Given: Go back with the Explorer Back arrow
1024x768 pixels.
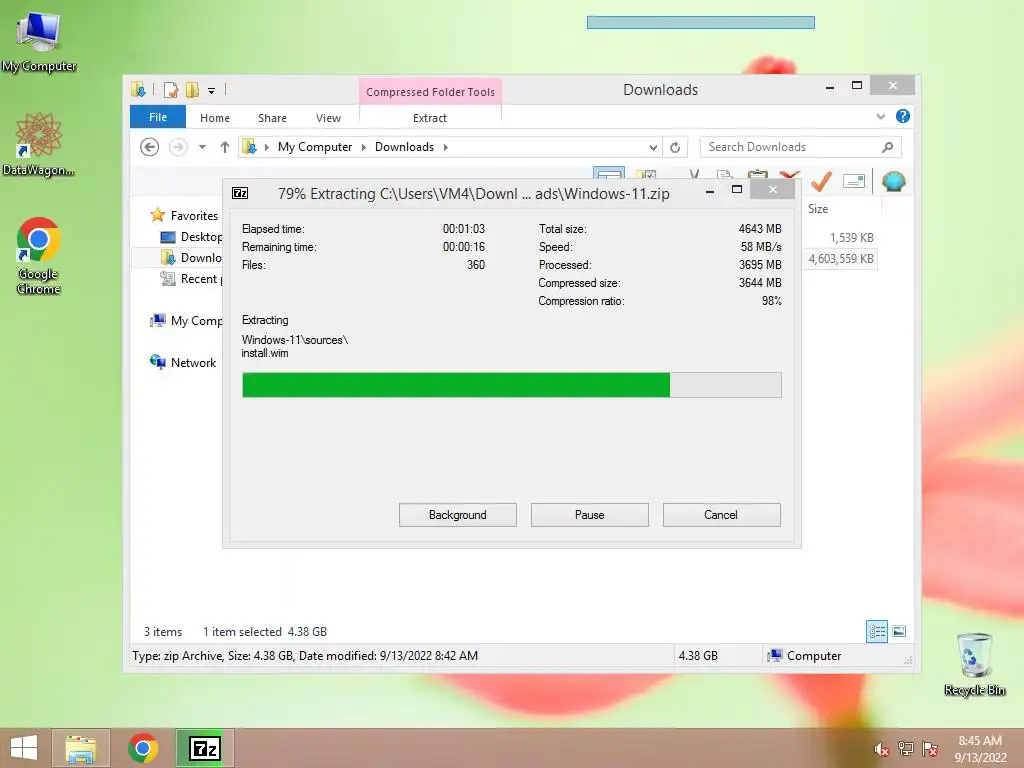Looking at the screenshot, I should (x=150, y=147).
